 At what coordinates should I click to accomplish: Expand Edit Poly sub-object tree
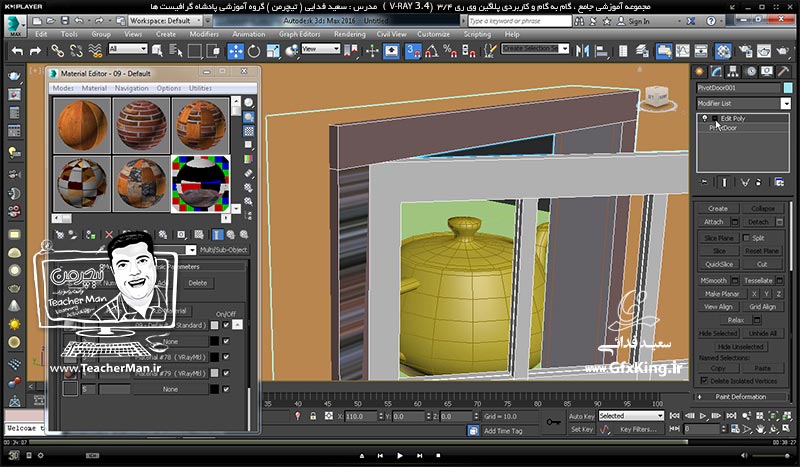click(x=715, y=118)
